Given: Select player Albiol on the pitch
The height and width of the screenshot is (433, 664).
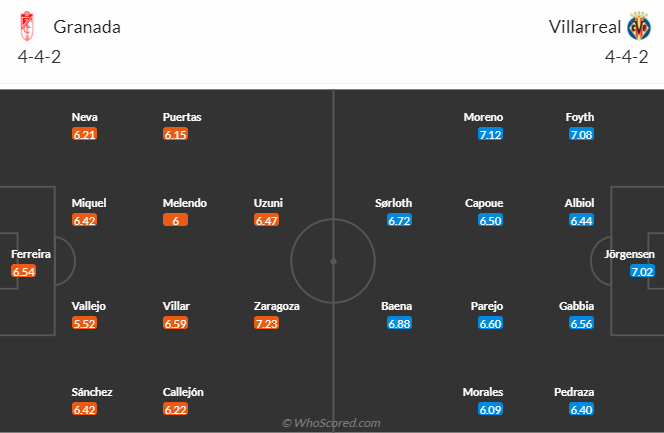Looking at the screenshot, I should [x=580, y=203].
